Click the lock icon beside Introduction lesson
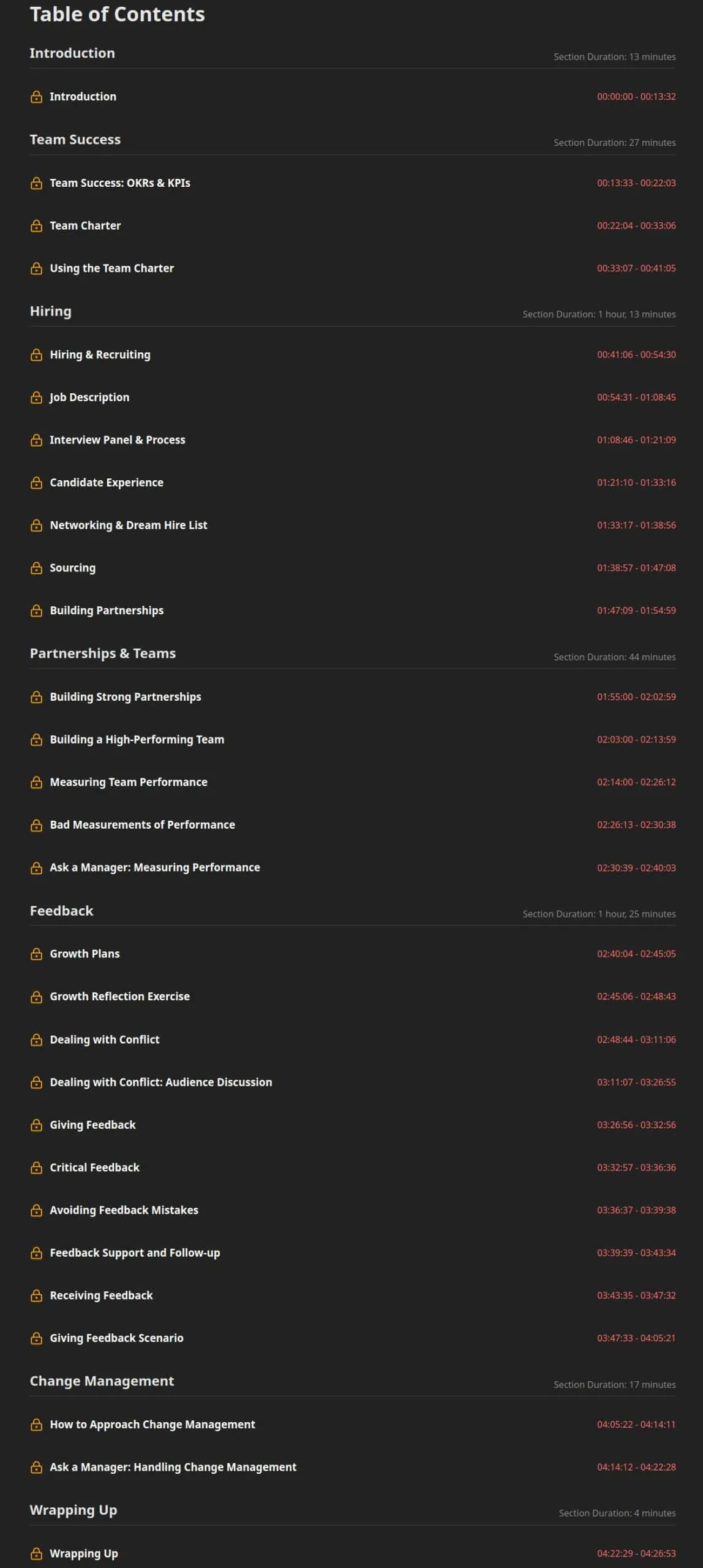 point(36,97)
